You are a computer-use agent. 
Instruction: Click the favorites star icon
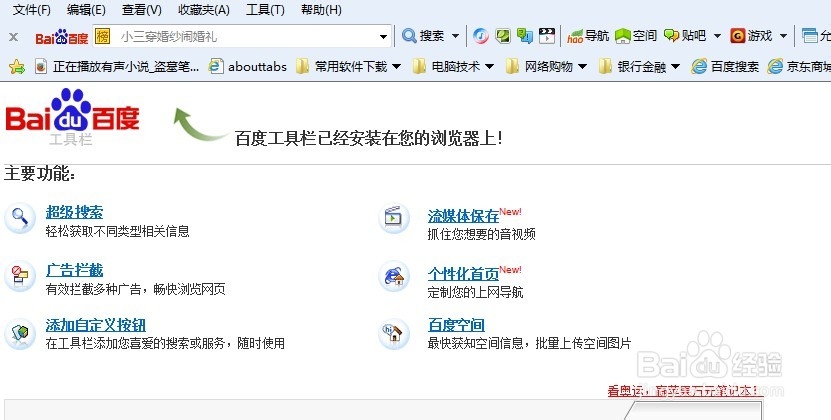[x=17, y=66]
